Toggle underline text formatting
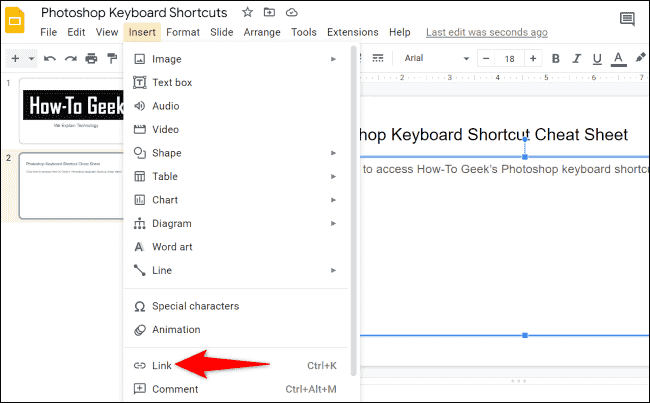Viewport: 650px width, 403px height. click(596, 58)
